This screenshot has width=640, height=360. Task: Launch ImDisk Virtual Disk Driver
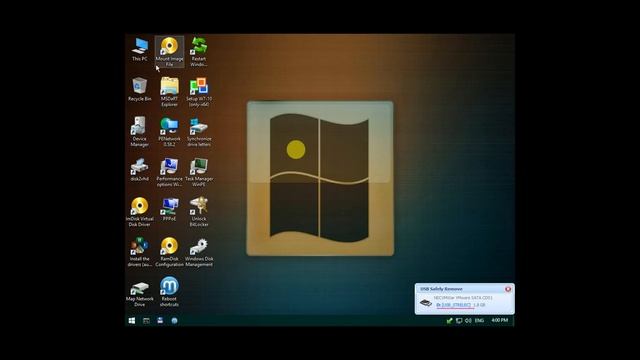tap(140, 211)
